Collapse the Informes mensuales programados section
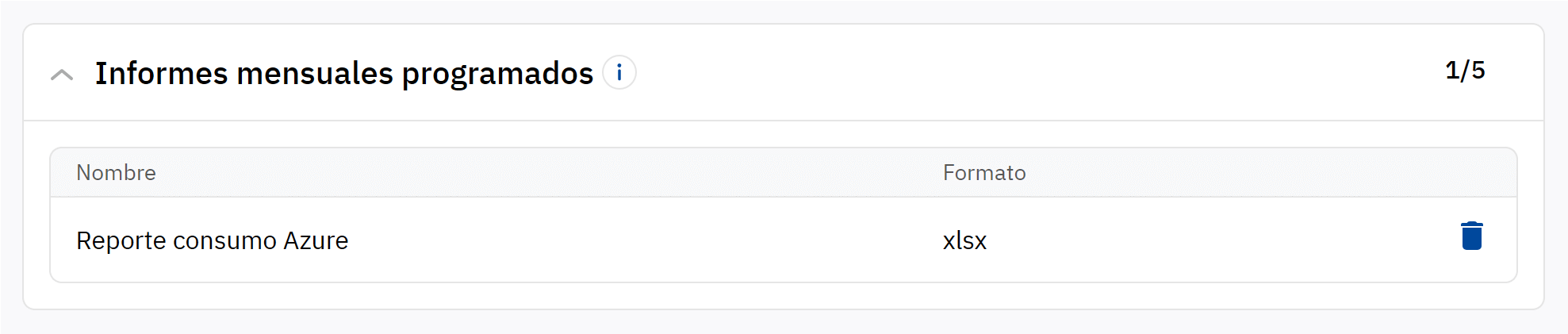This screenshot has width=1568, height=334. pyautogui.click(x=62, y=75)
